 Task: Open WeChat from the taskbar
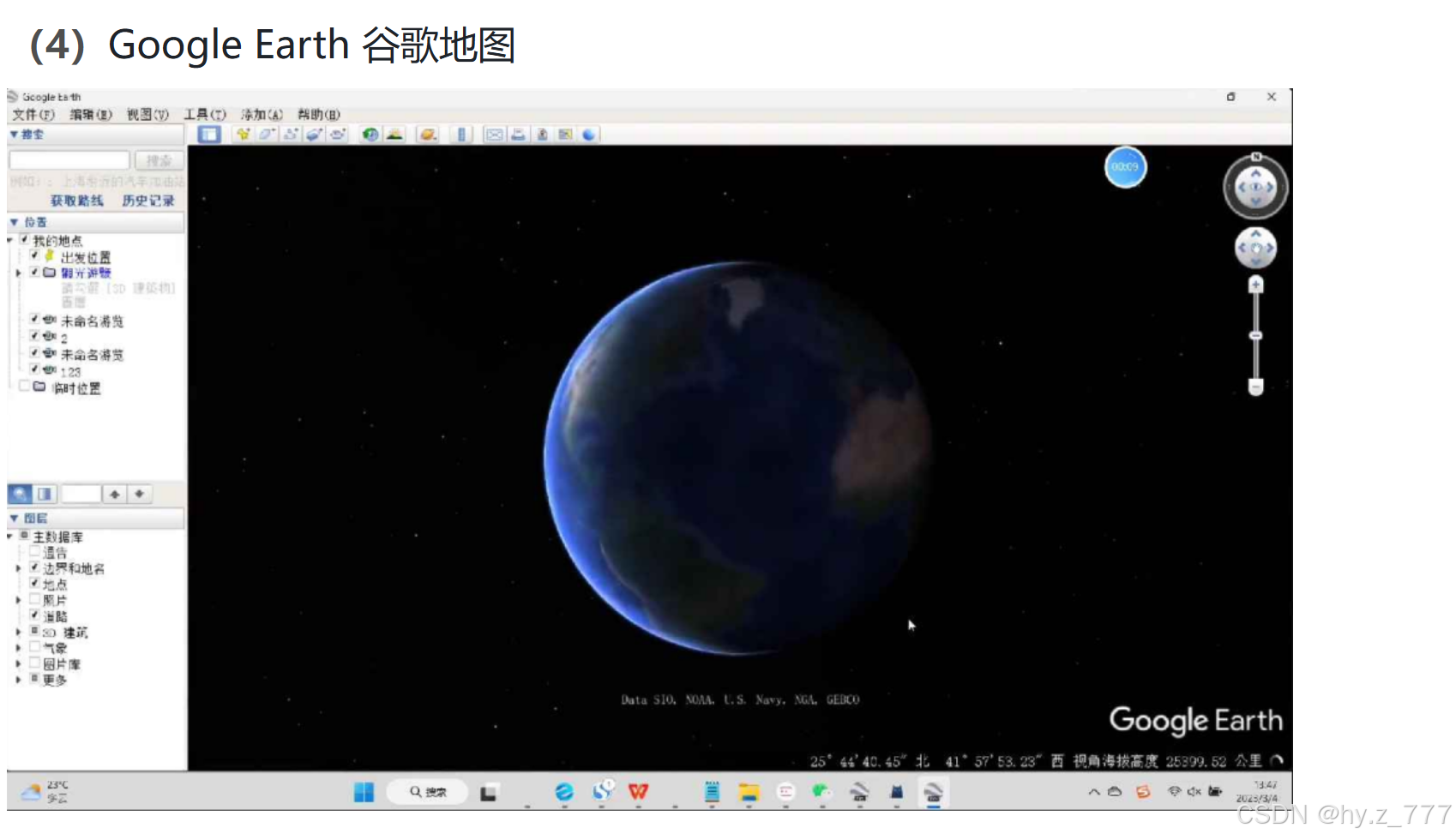[821, 792]
